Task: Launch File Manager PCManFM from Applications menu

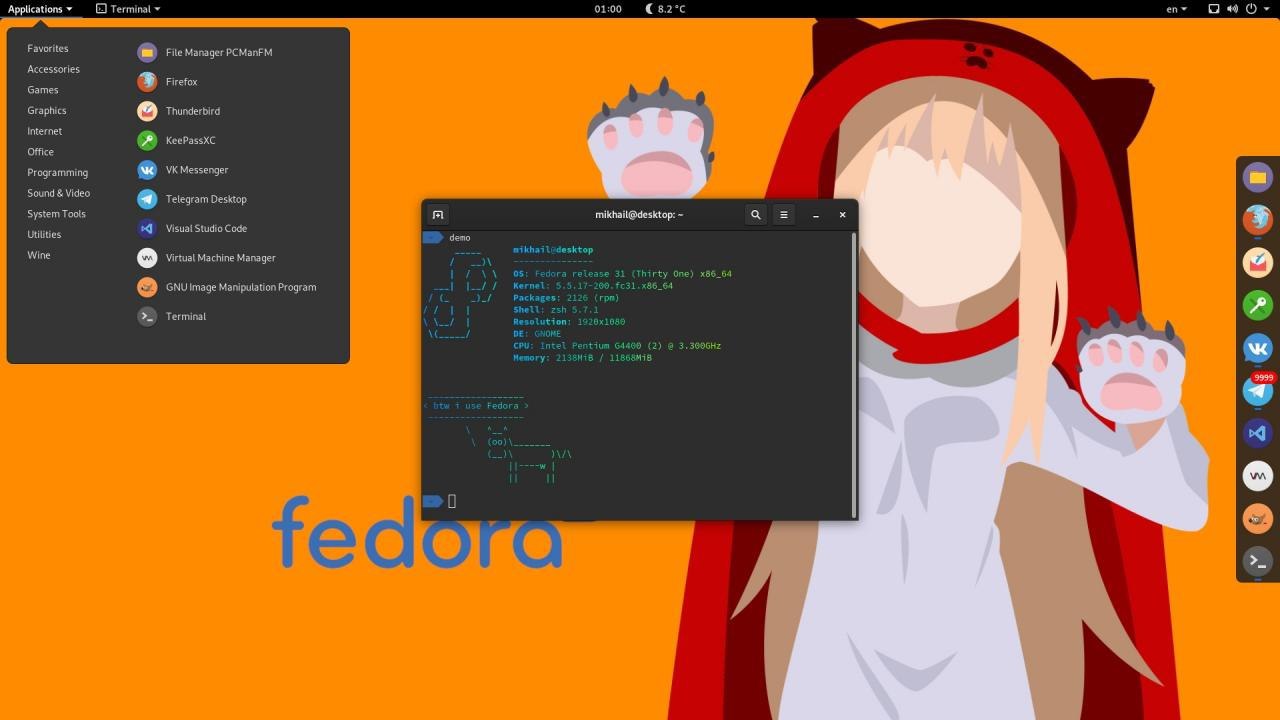Action: (218, 52)
